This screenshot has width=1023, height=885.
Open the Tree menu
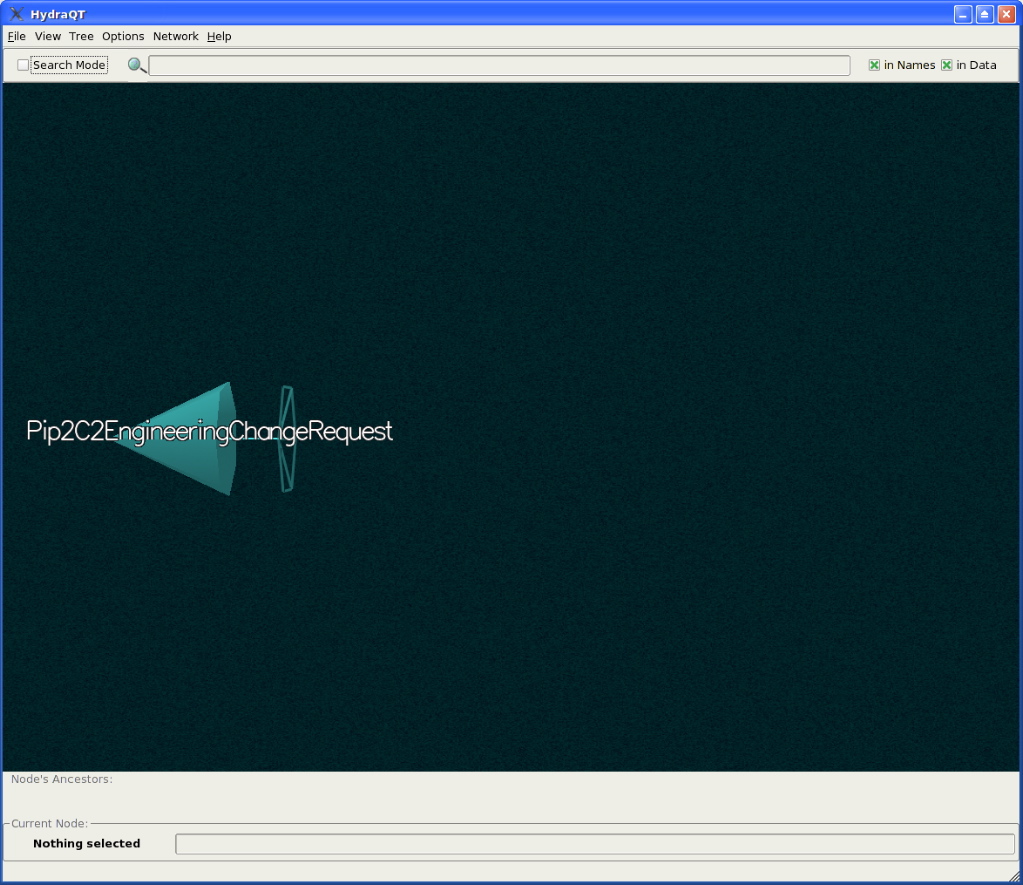click(x=81, y=37)
